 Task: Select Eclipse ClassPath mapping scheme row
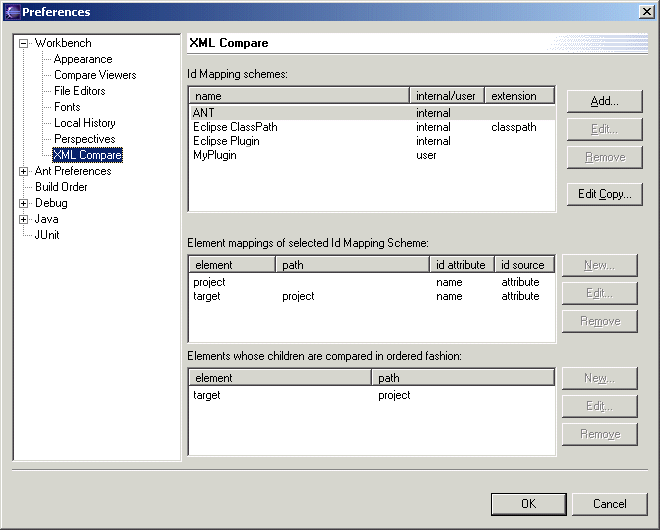(235, 127)
